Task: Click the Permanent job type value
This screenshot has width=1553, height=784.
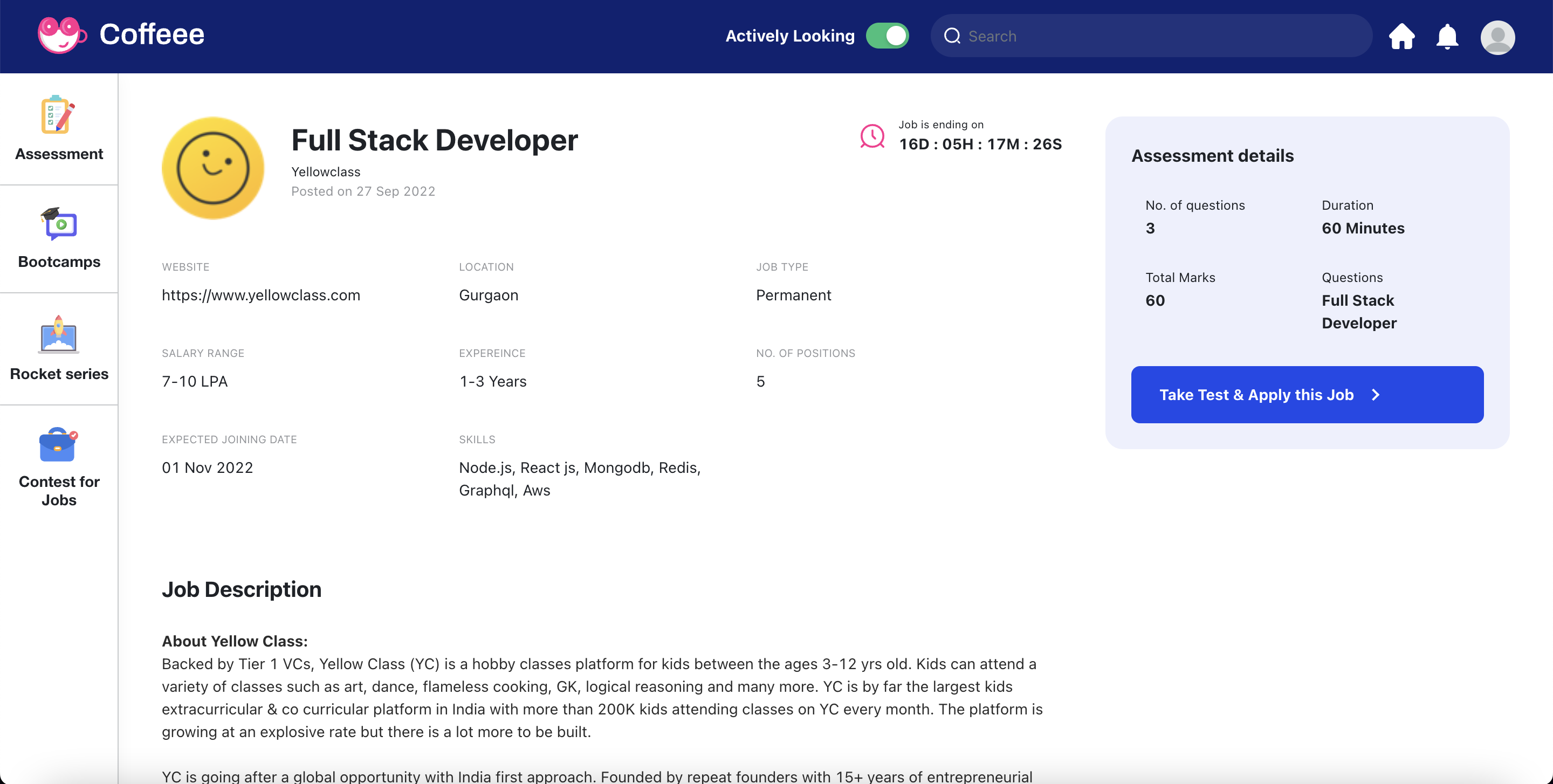Action: point(793,295)
